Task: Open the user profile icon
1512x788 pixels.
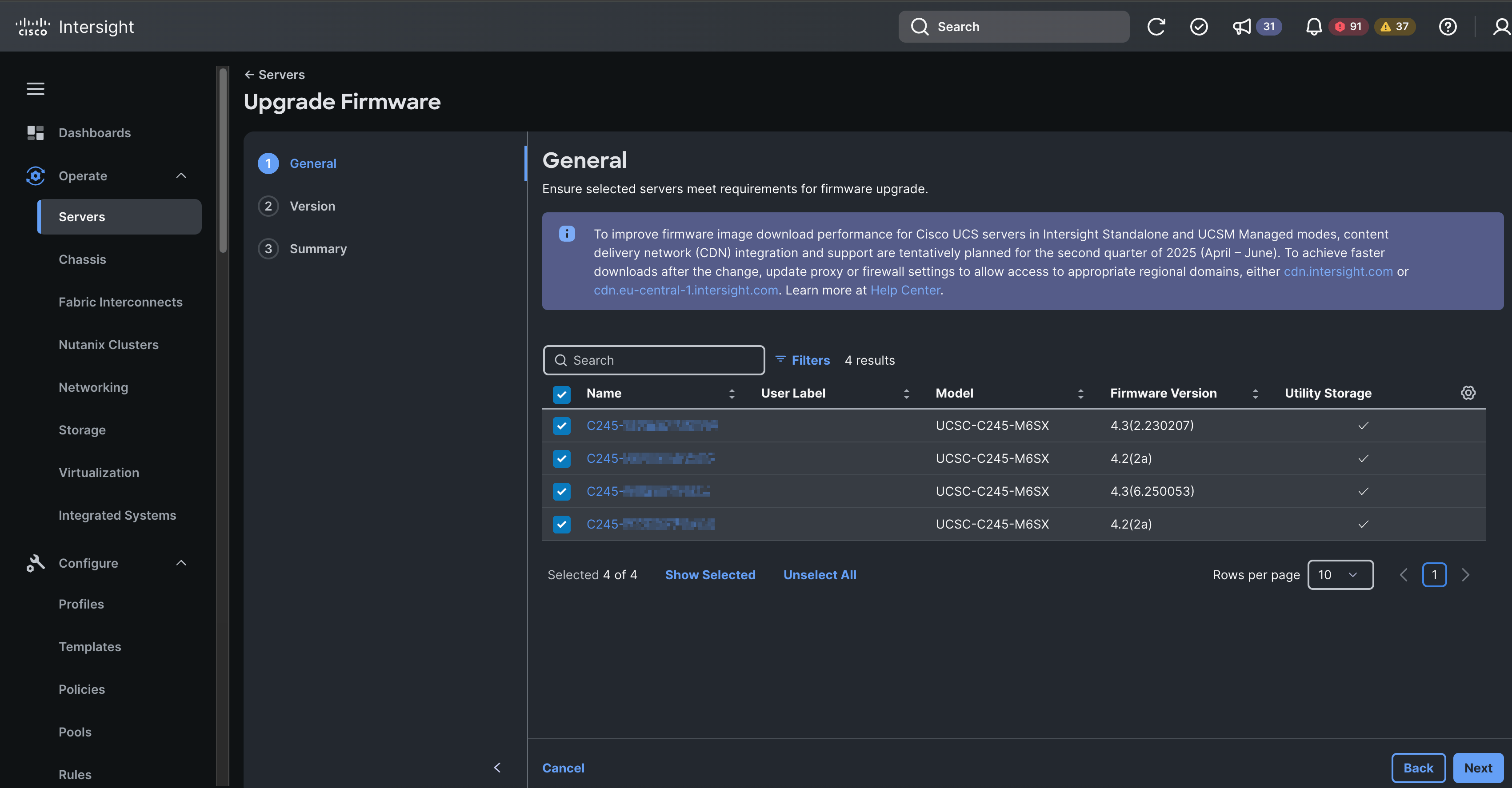Action: (x=1501, y=26)
